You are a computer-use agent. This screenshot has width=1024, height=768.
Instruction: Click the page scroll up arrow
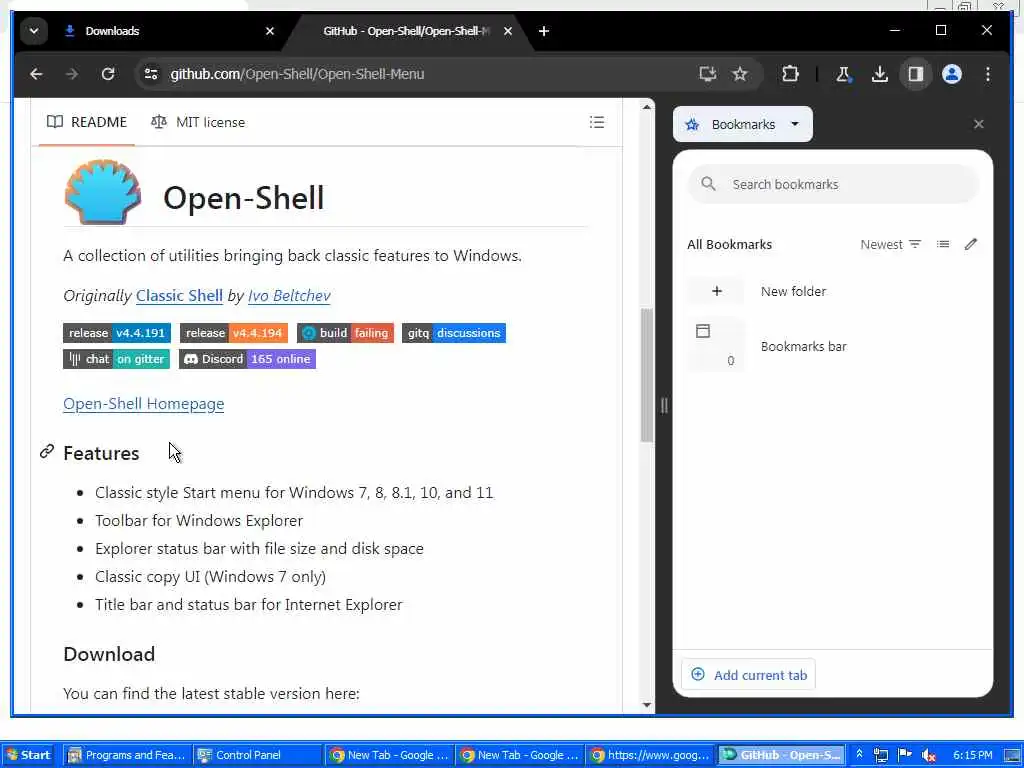coord(647,106)
